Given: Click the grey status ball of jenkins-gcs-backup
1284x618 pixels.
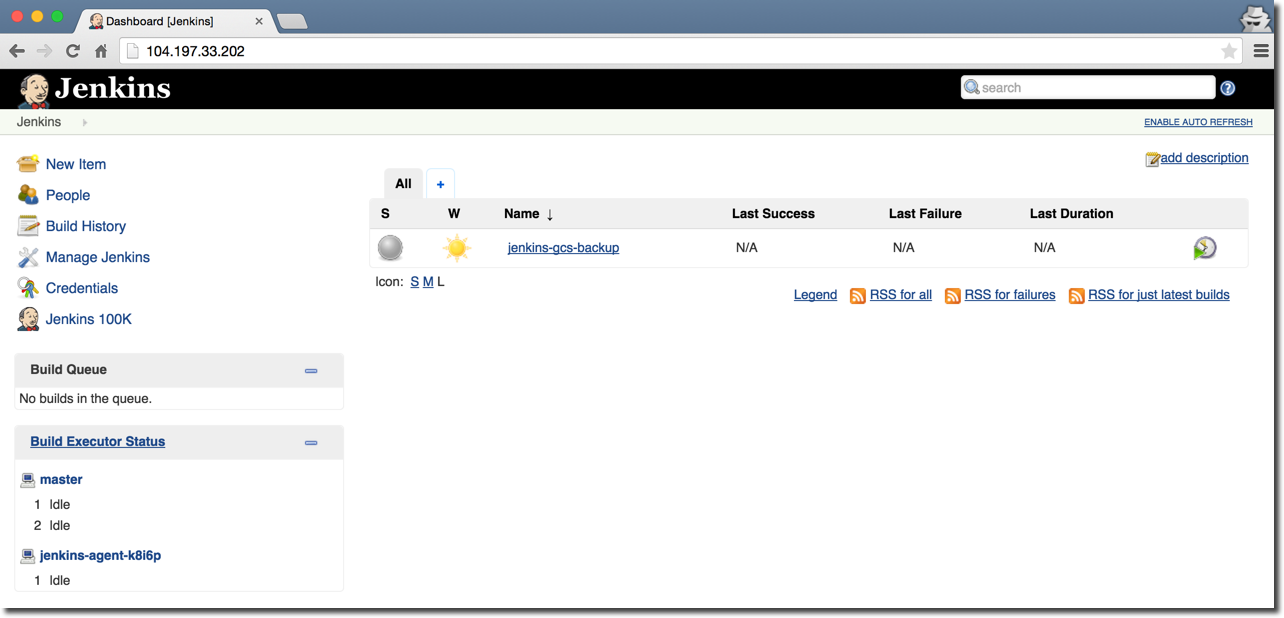Looking at the screenshot, I should coord(390,248).
